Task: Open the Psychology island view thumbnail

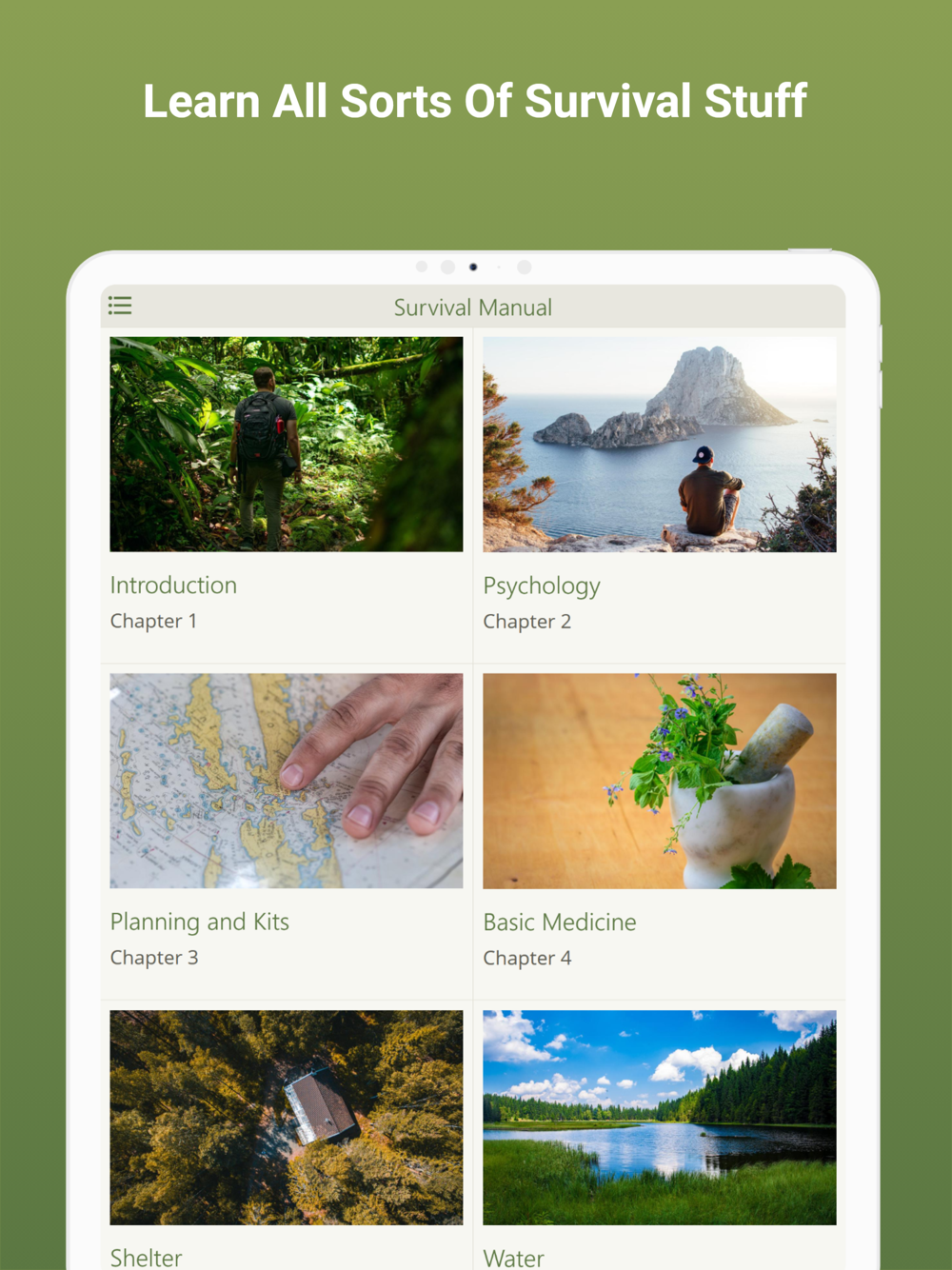Action: [660, 445]
